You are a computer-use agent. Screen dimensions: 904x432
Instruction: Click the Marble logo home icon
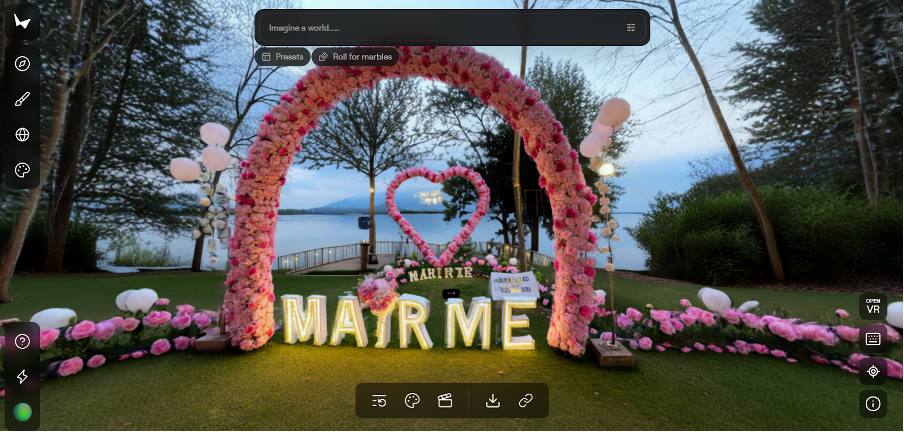22,22
